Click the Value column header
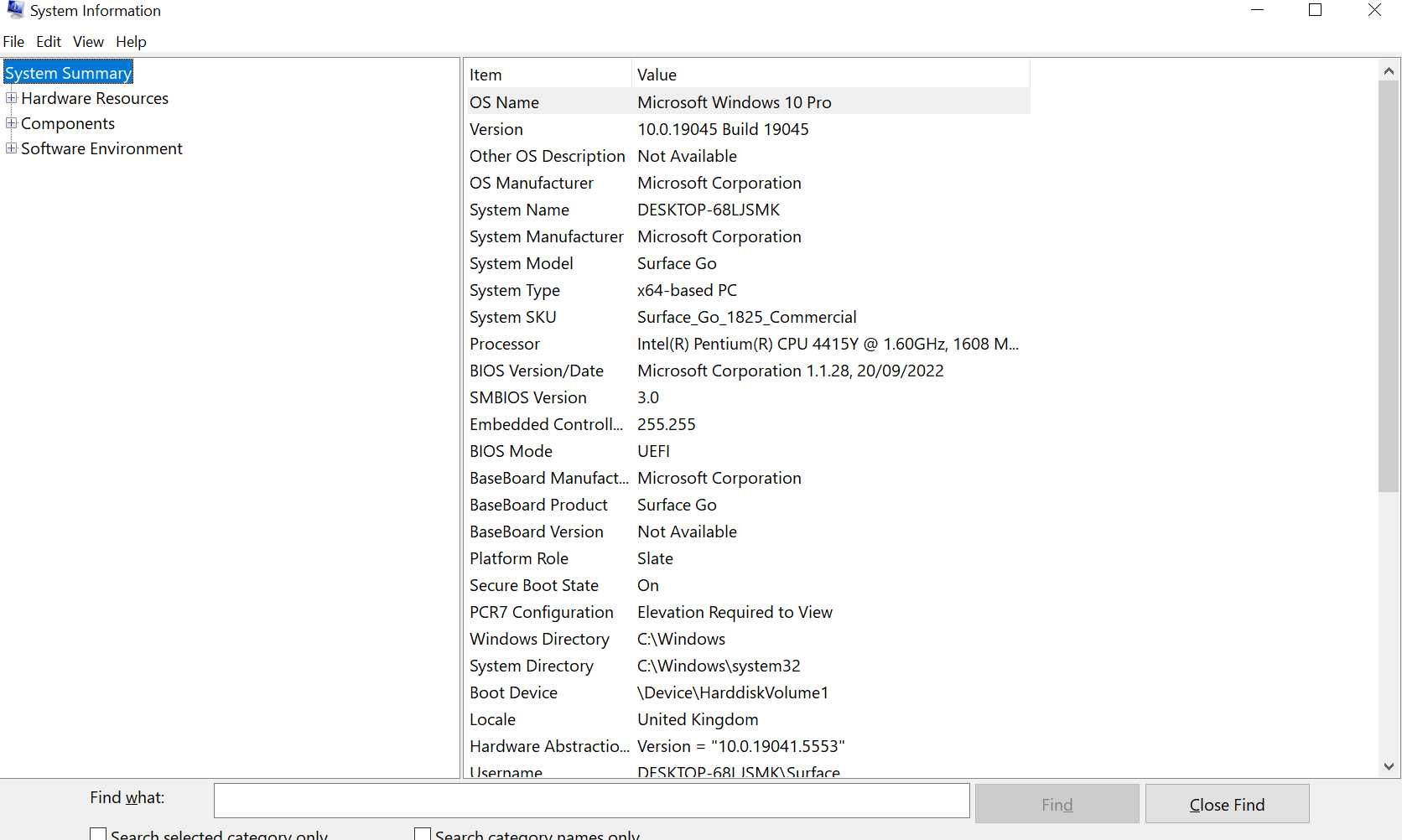 (x=830, y=74)
